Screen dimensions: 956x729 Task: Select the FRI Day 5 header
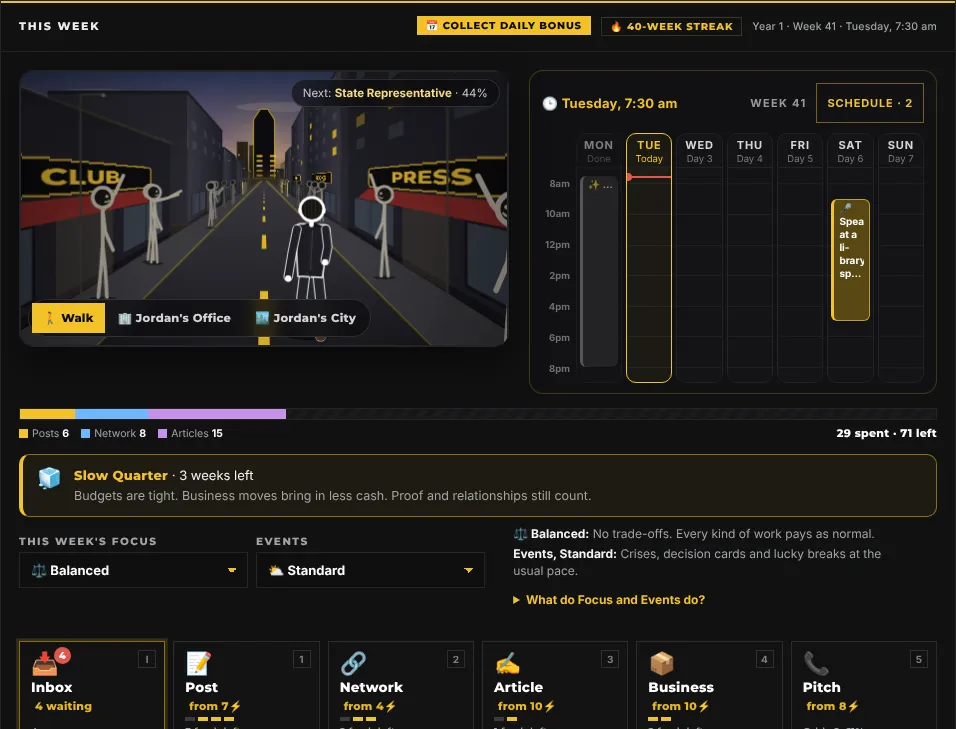(x=800, y=151)
